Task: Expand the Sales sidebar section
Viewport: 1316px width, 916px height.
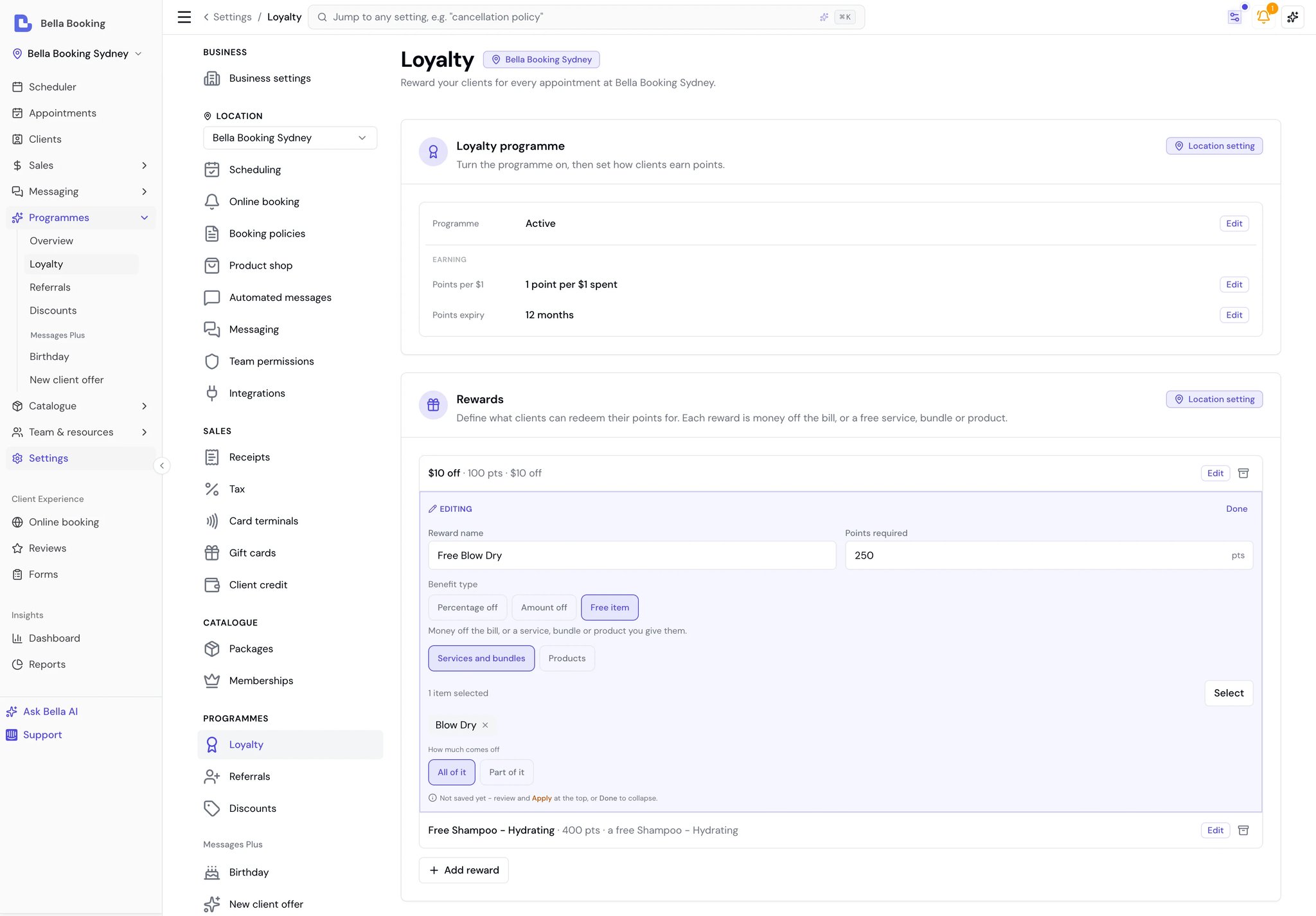Action: [81, 165]
